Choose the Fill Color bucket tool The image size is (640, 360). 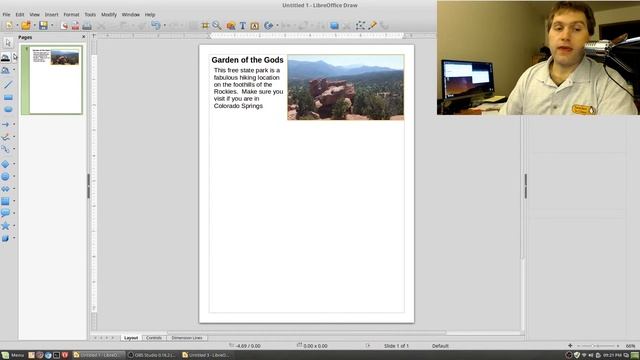[x=5, y=70]
